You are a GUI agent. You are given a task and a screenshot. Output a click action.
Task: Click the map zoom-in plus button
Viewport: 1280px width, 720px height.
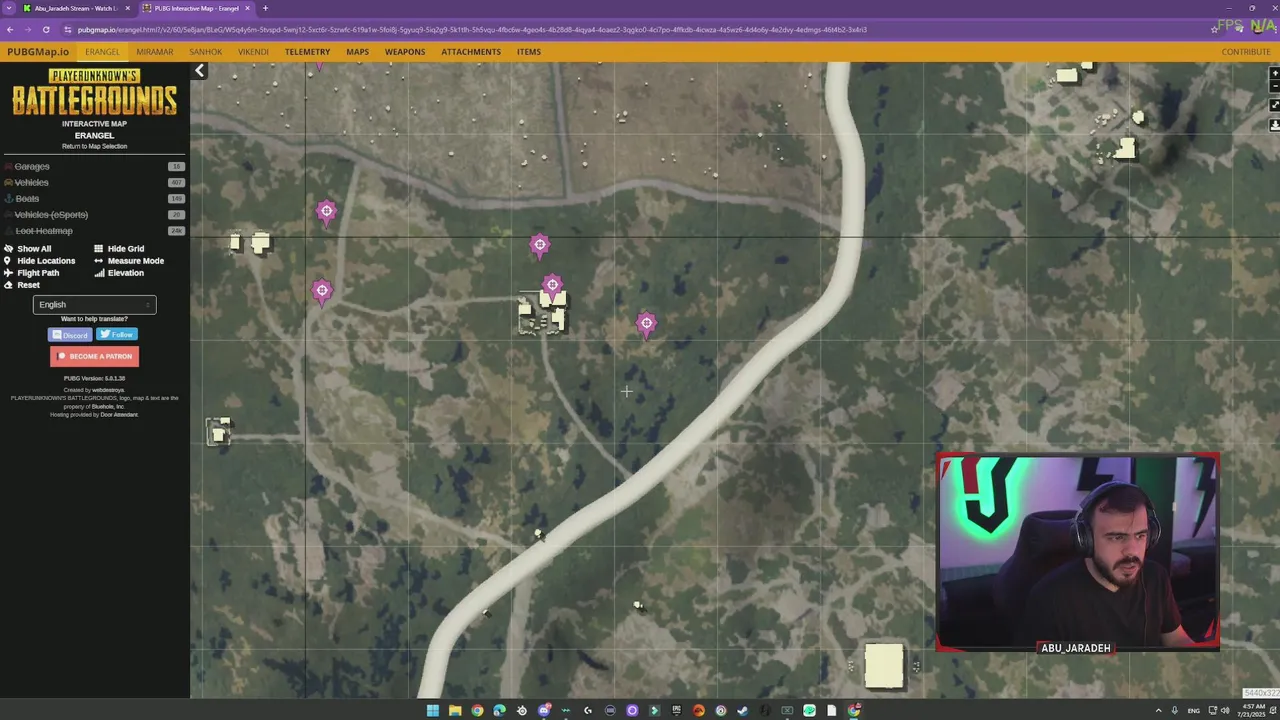1274,74
